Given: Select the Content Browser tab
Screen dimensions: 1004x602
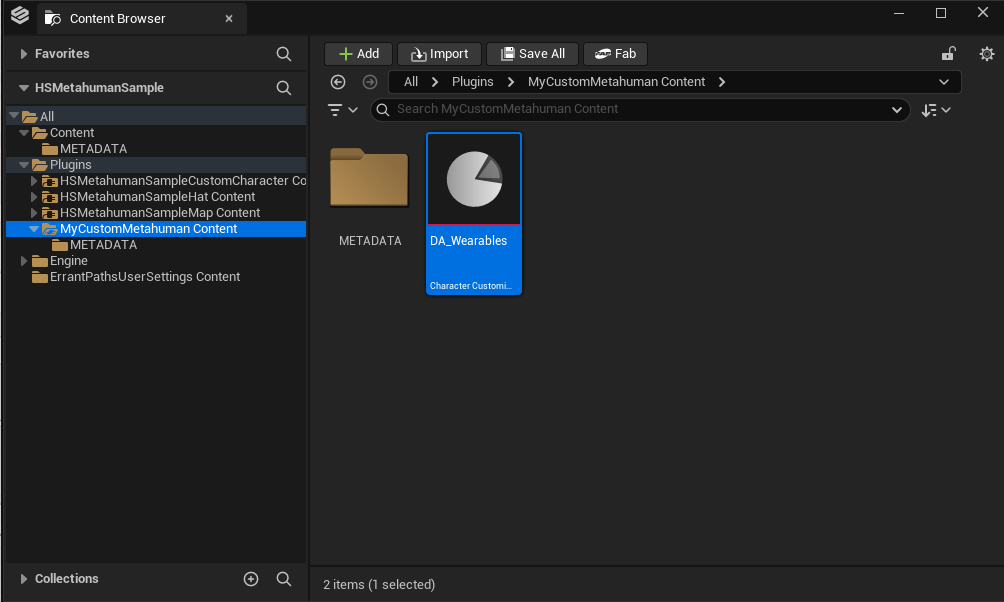Looking at the screenshot, I should (142, 19).
